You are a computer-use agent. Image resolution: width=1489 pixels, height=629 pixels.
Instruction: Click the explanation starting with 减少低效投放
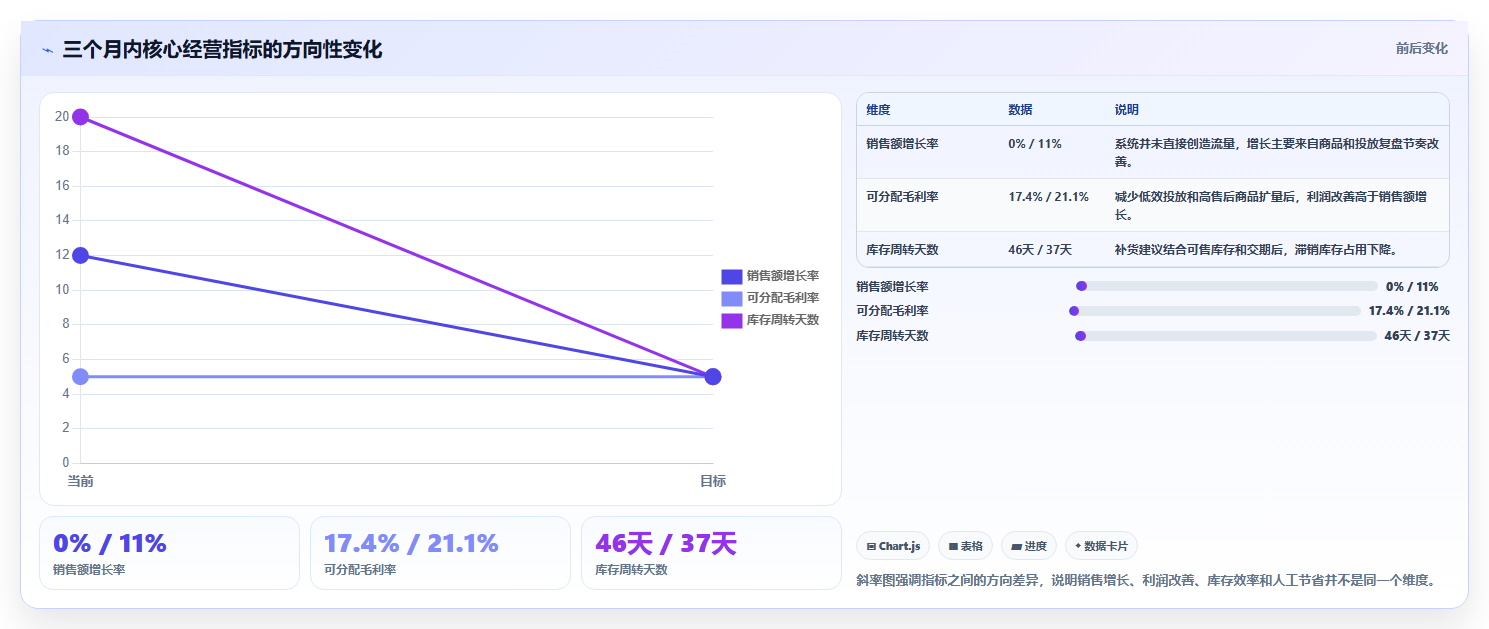(x=1277, y=205)
